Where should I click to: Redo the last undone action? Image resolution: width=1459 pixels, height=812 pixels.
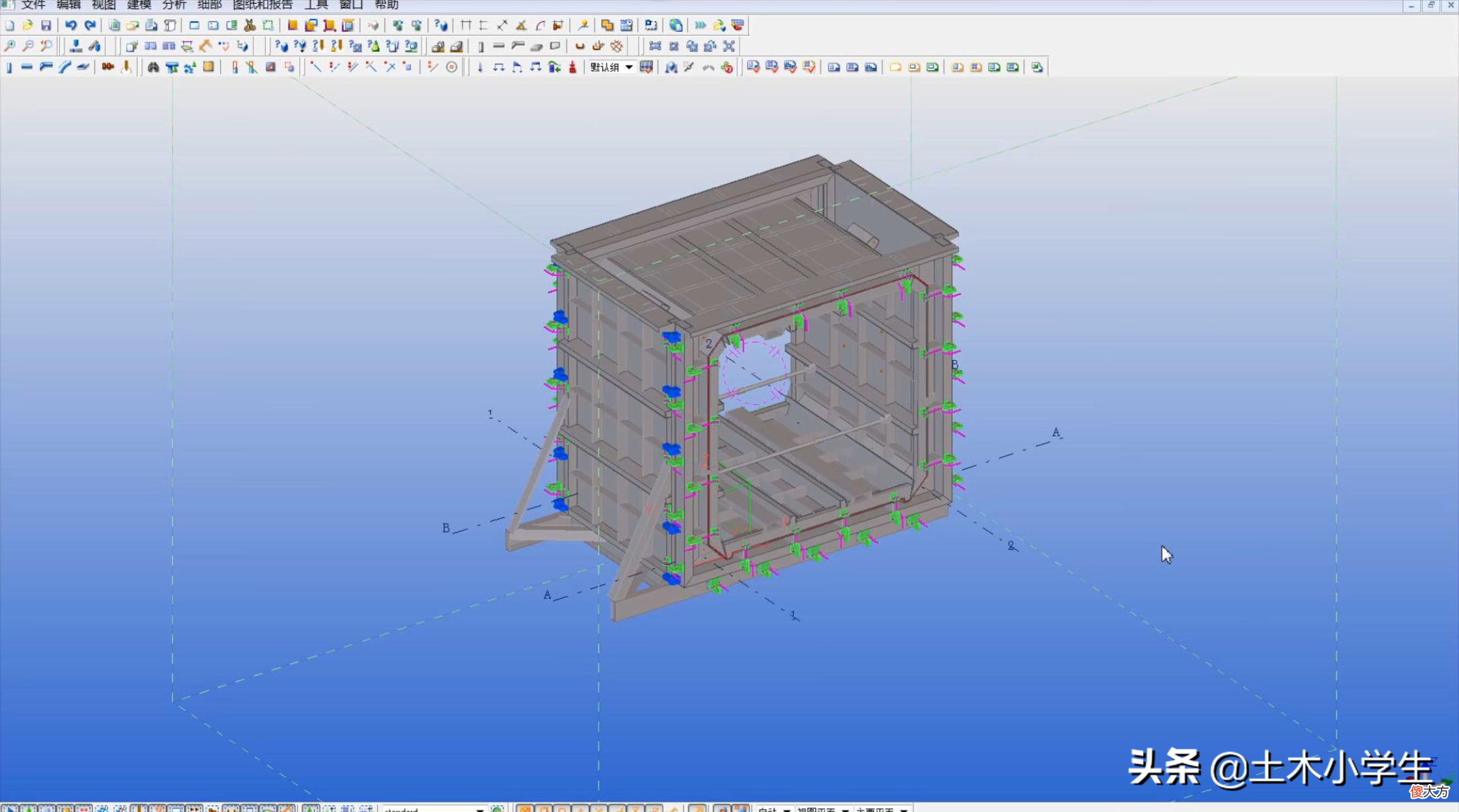click(x=90, y=25)
